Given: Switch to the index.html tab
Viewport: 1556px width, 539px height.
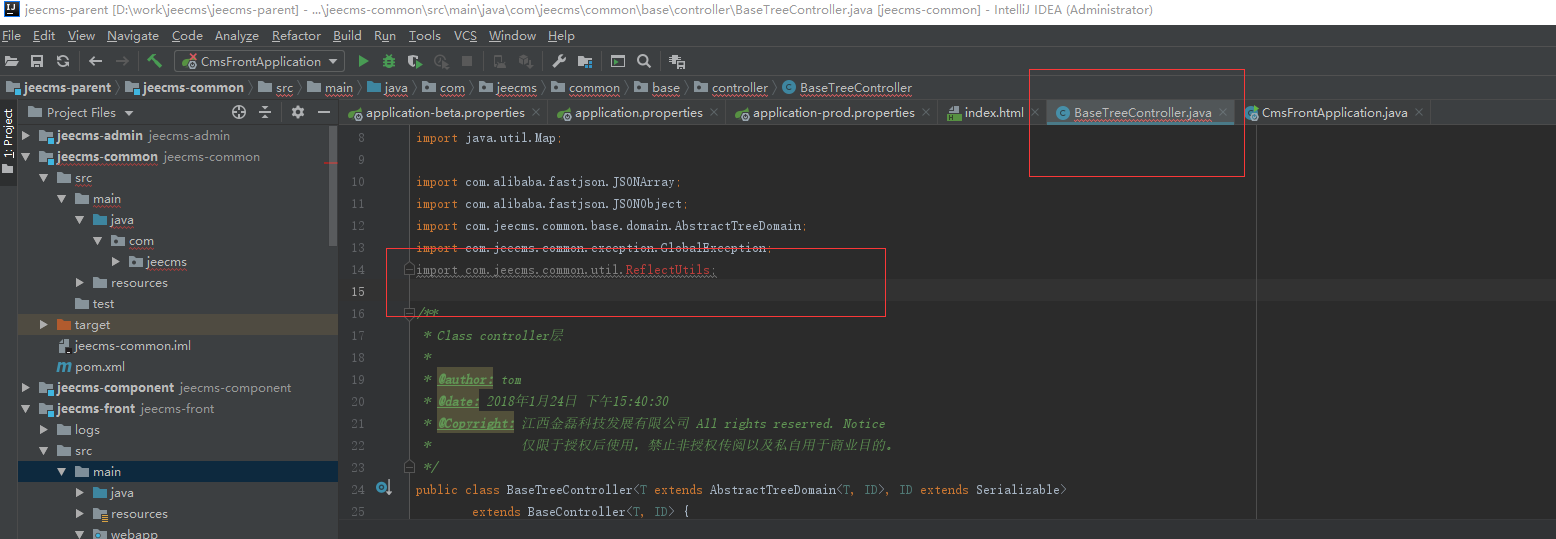Looking at the screenshot, I should (x=993, y=113).
